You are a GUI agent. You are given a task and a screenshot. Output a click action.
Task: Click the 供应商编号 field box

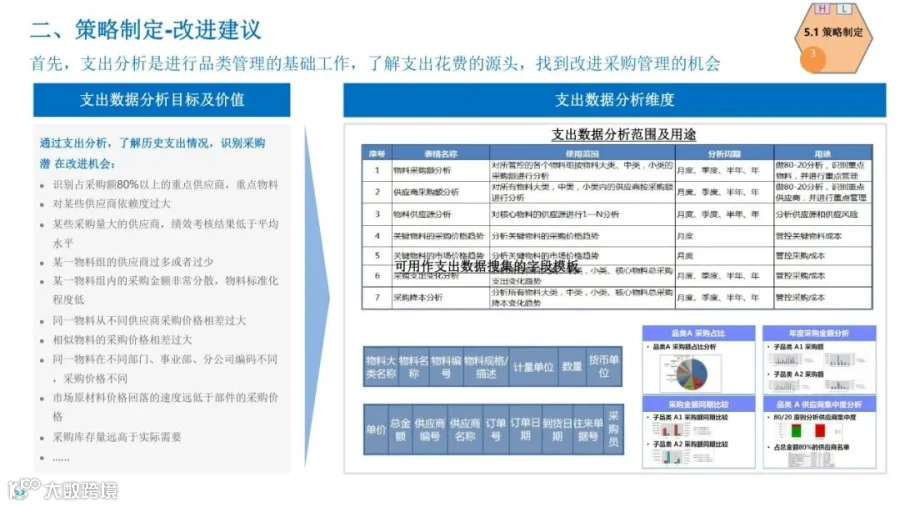click(x=430, y=429)
